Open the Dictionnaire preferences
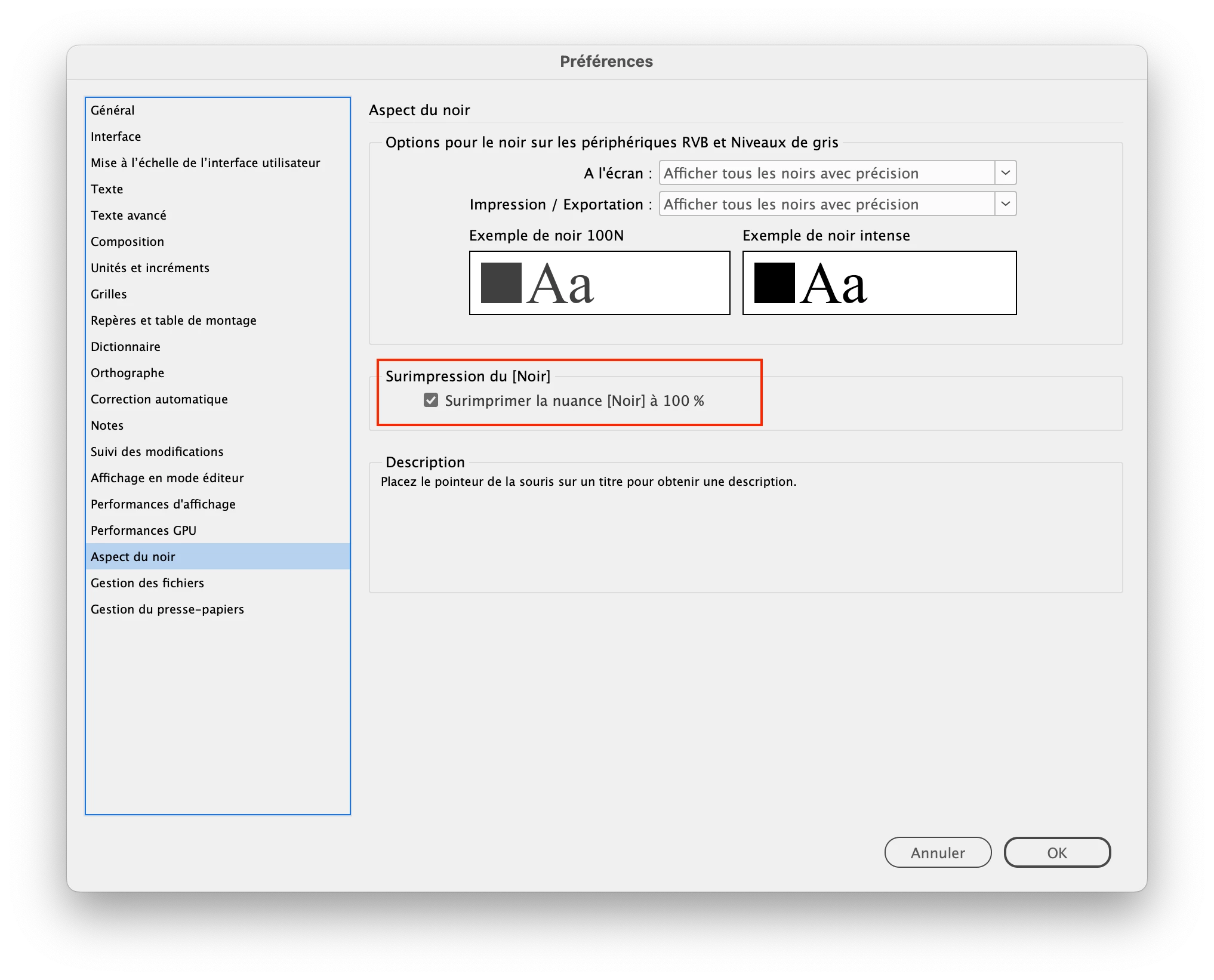Viewport: 1214px width, 980px height. pos(125,347)
